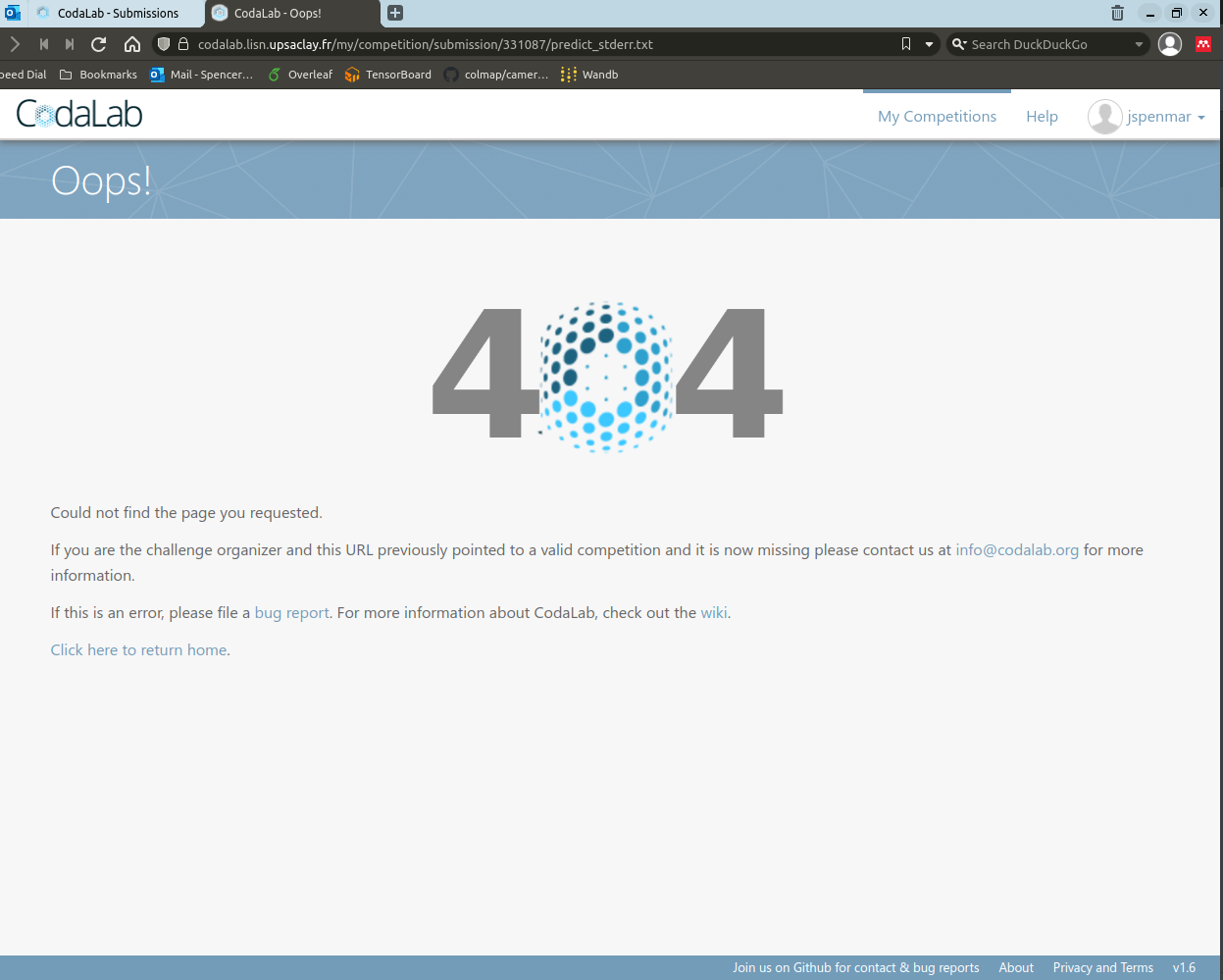The width and height of the screenshot is (1223, 980).
Task: Click the 'Click here to return home' link
Action: point(138,649)
